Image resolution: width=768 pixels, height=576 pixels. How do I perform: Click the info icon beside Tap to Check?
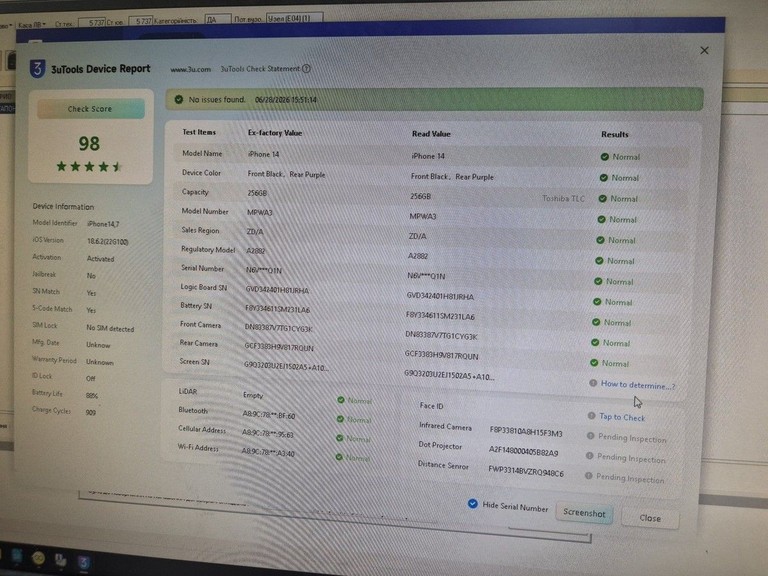(x=592, y=415)
